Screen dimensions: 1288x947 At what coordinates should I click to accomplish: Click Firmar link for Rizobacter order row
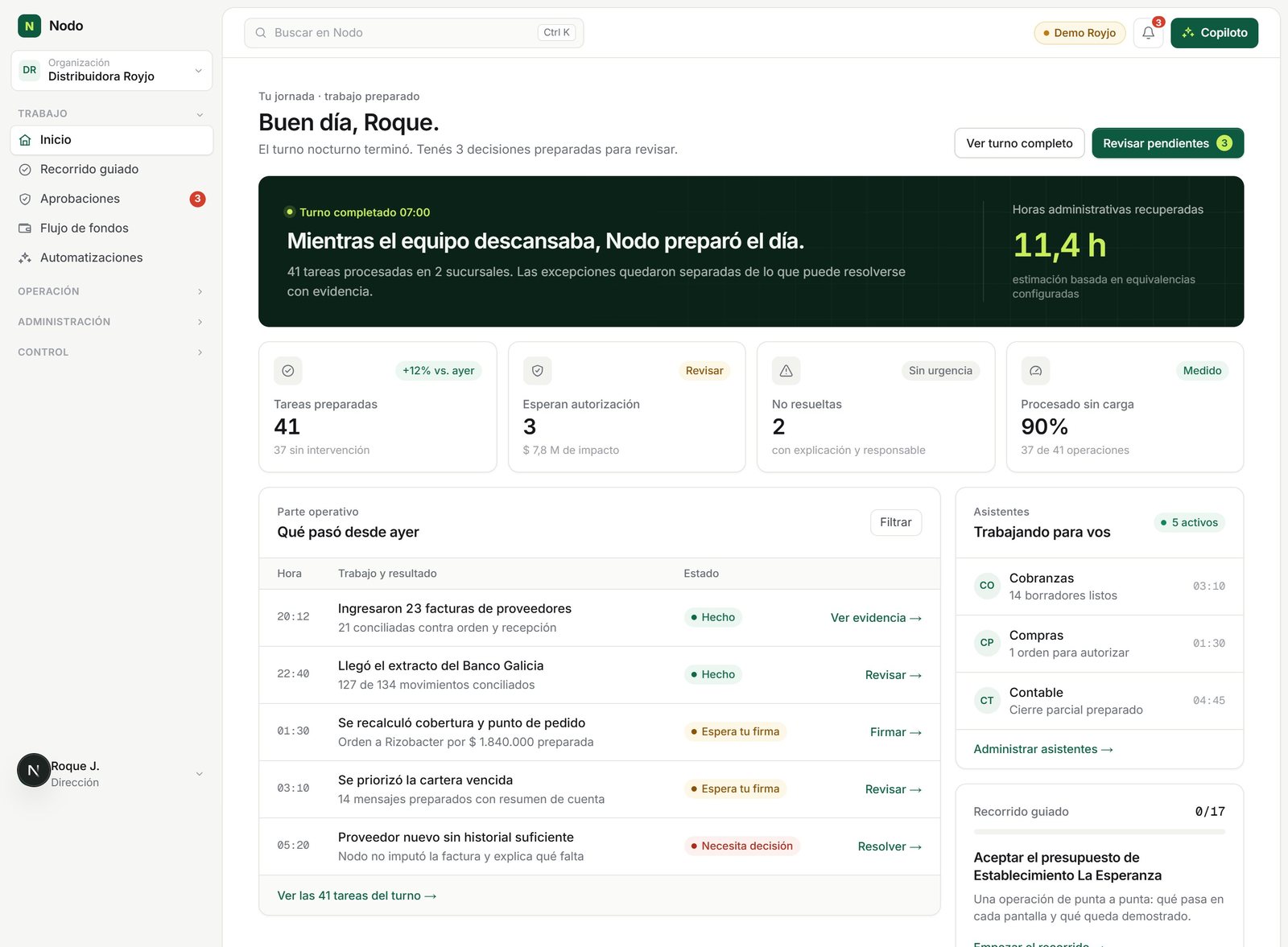pyautogui.click(x=895, y=732)
